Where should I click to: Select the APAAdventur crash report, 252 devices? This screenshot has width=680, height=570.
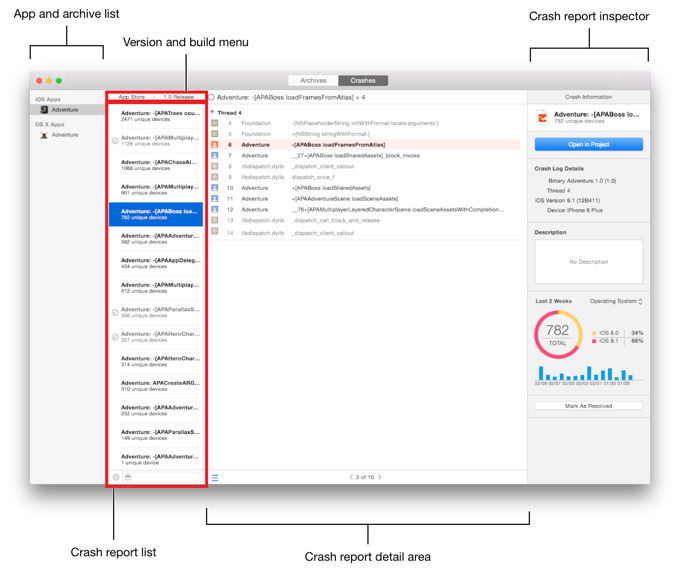pos(156,410)
